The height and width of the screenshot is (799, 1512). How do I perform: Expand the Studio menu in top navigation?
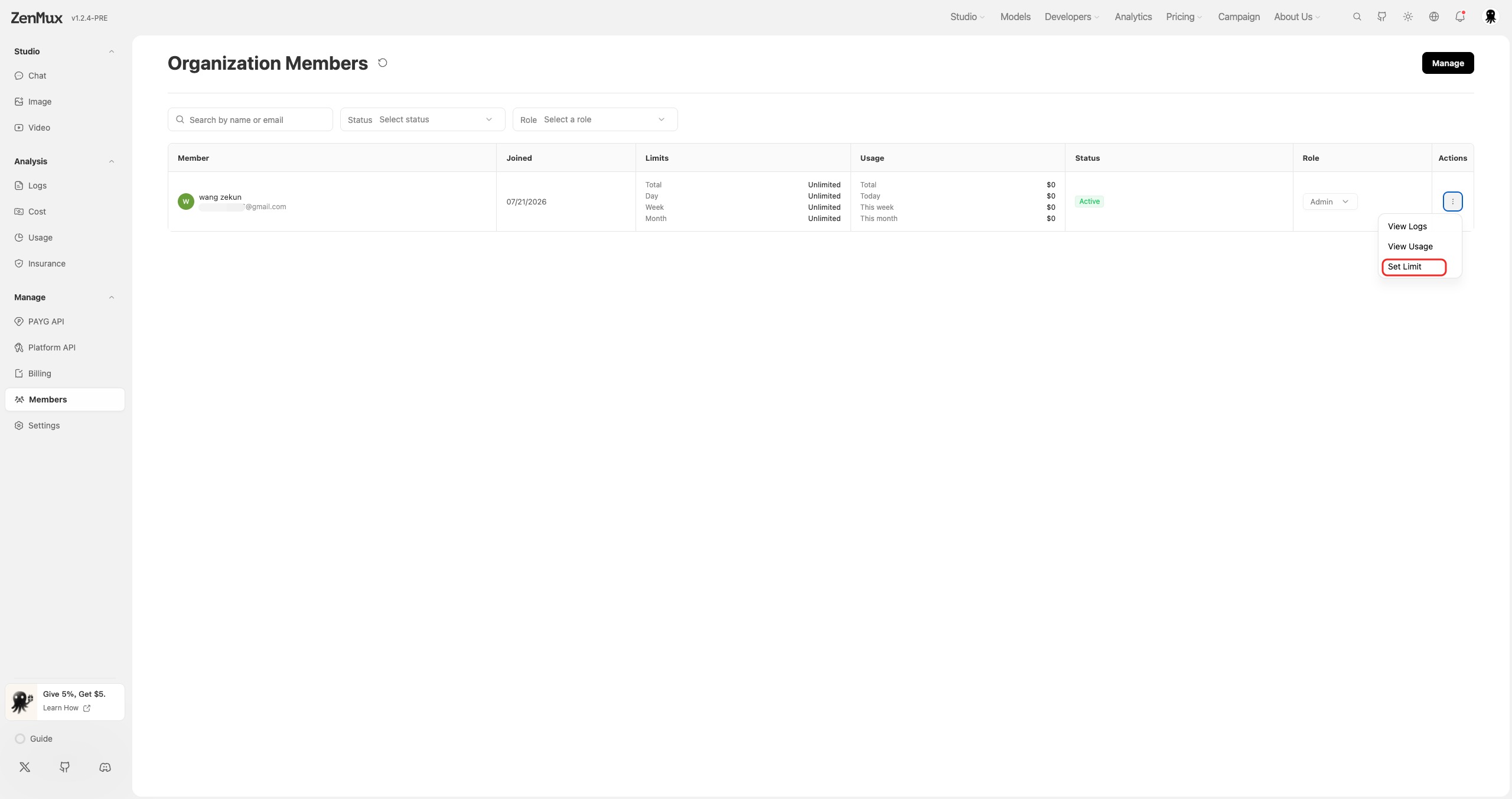pyautogui.click(x=967, y=17)
